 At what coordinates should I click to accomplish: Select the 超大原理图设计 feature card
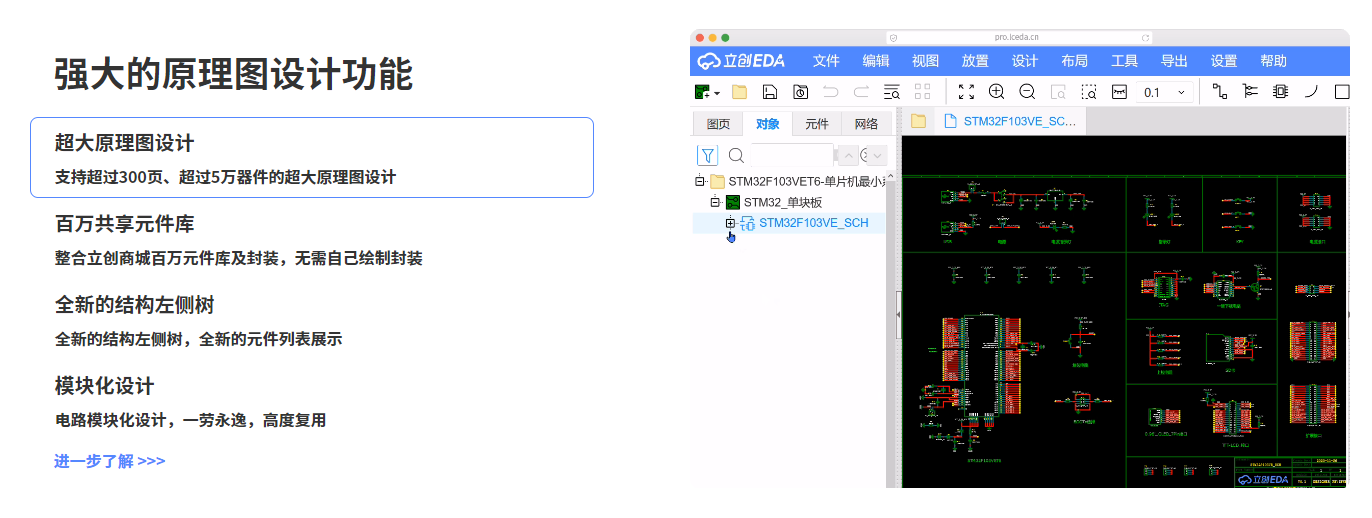(312, 157)
